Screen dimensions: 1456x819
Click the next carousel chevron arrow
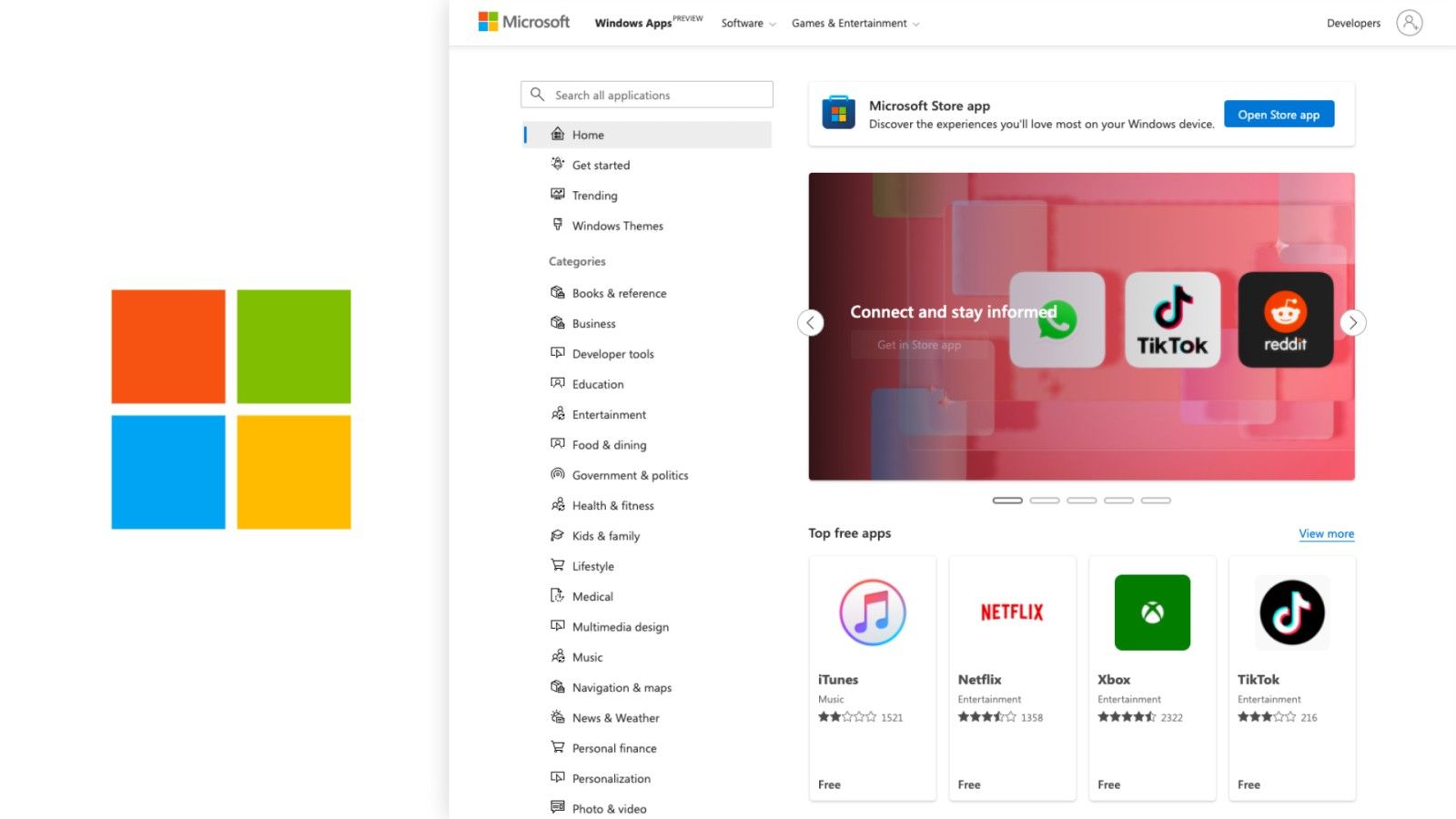point(1353,322)
